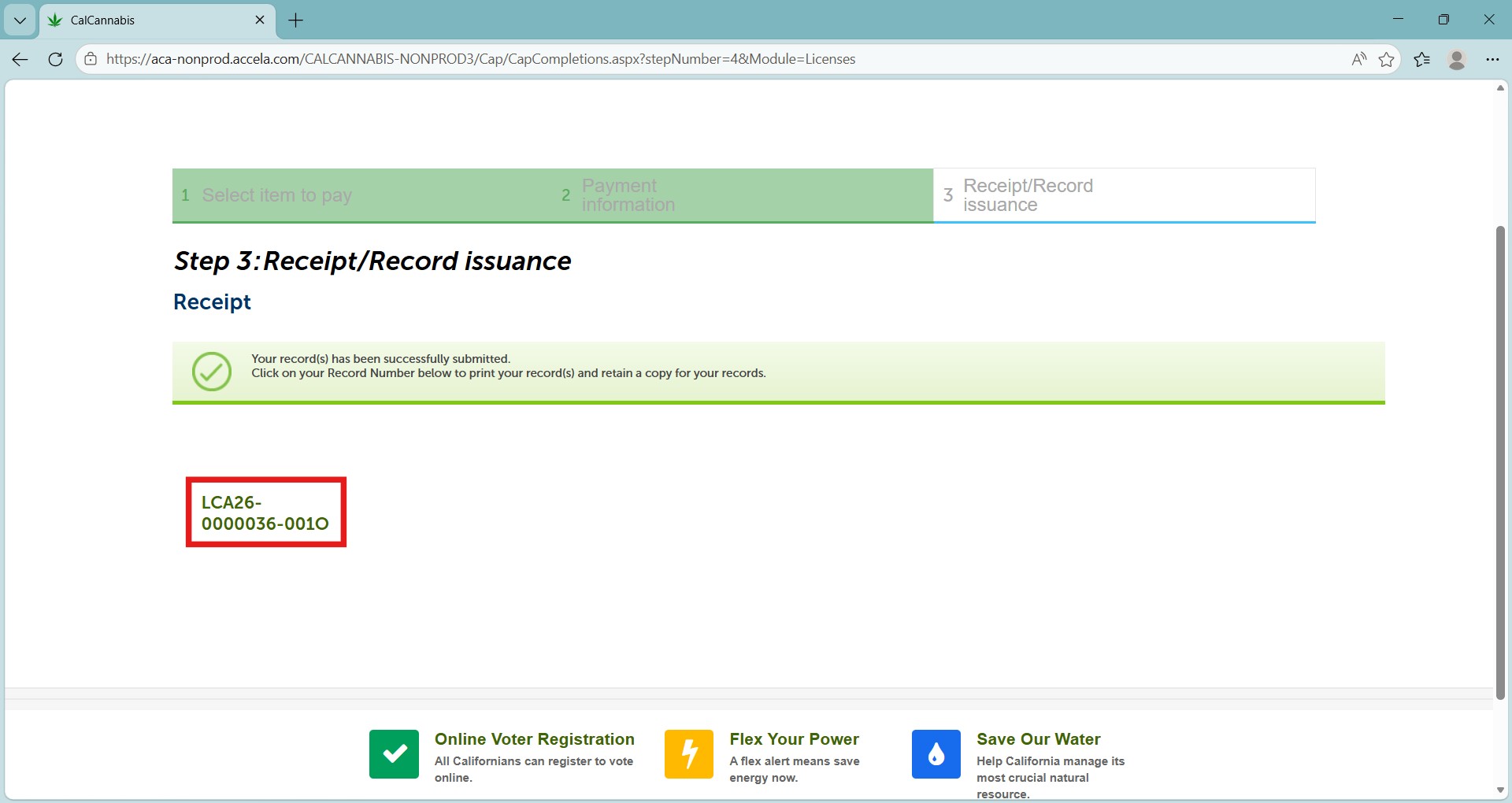1512x803 pixels.
Task: Add page to favorites star icon
Action: pos(1387,59)
